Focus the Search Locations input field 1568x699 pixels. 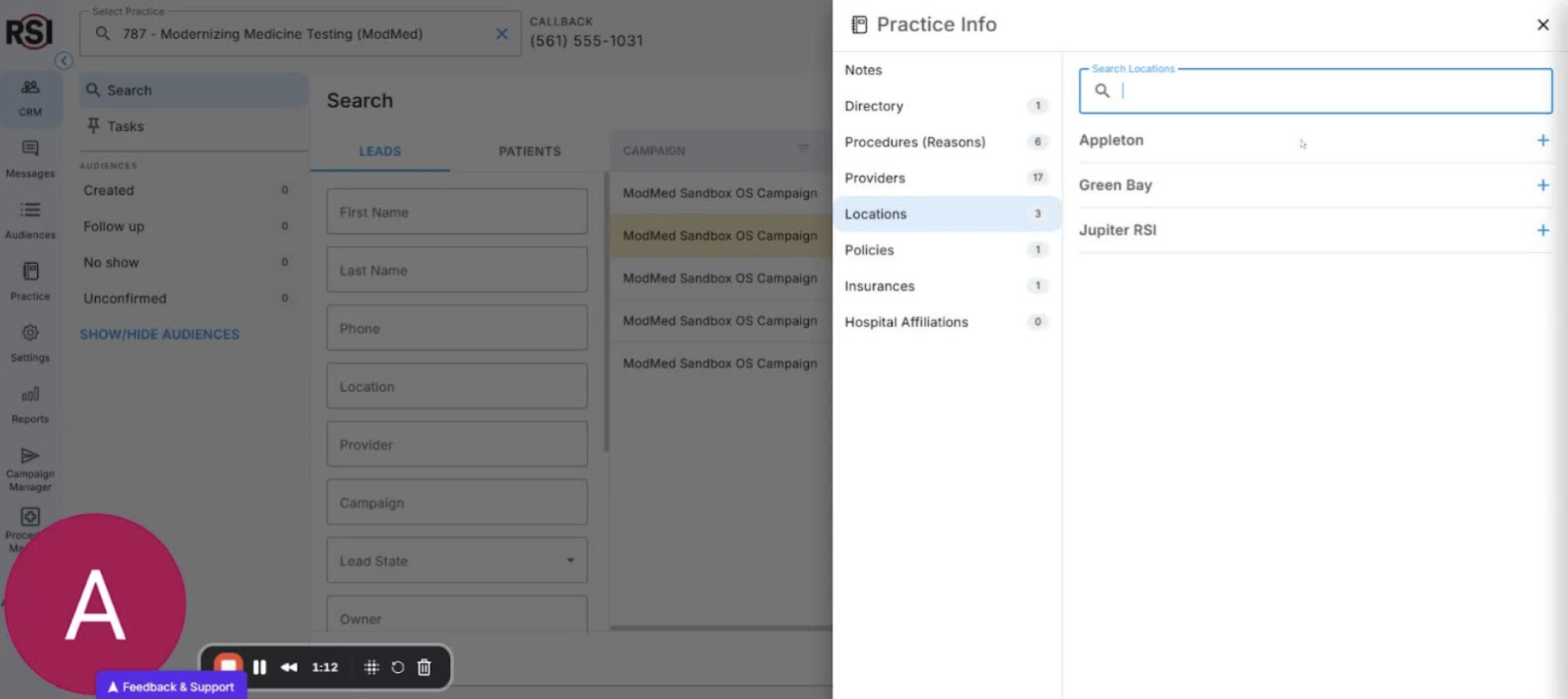[x=1330, y=91]
